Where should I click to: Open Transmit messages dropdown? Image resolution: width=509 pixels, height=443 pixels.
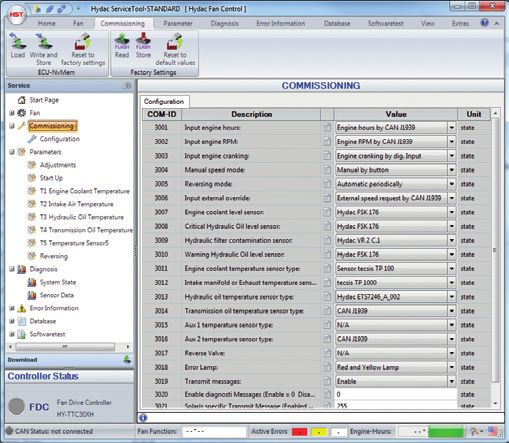pyautogui.click(x=452, y=381)
